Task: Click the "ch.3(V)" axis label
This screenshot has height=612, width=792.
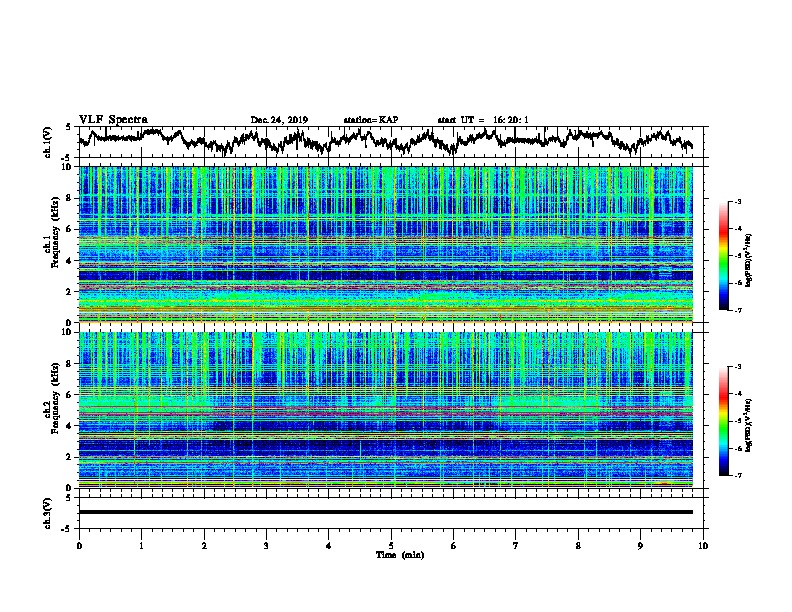Action: click(x=48, y=514)
